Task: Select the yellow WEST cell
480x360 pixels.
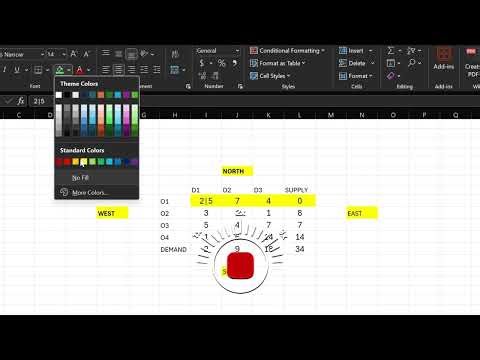Action: click(112, 213)
